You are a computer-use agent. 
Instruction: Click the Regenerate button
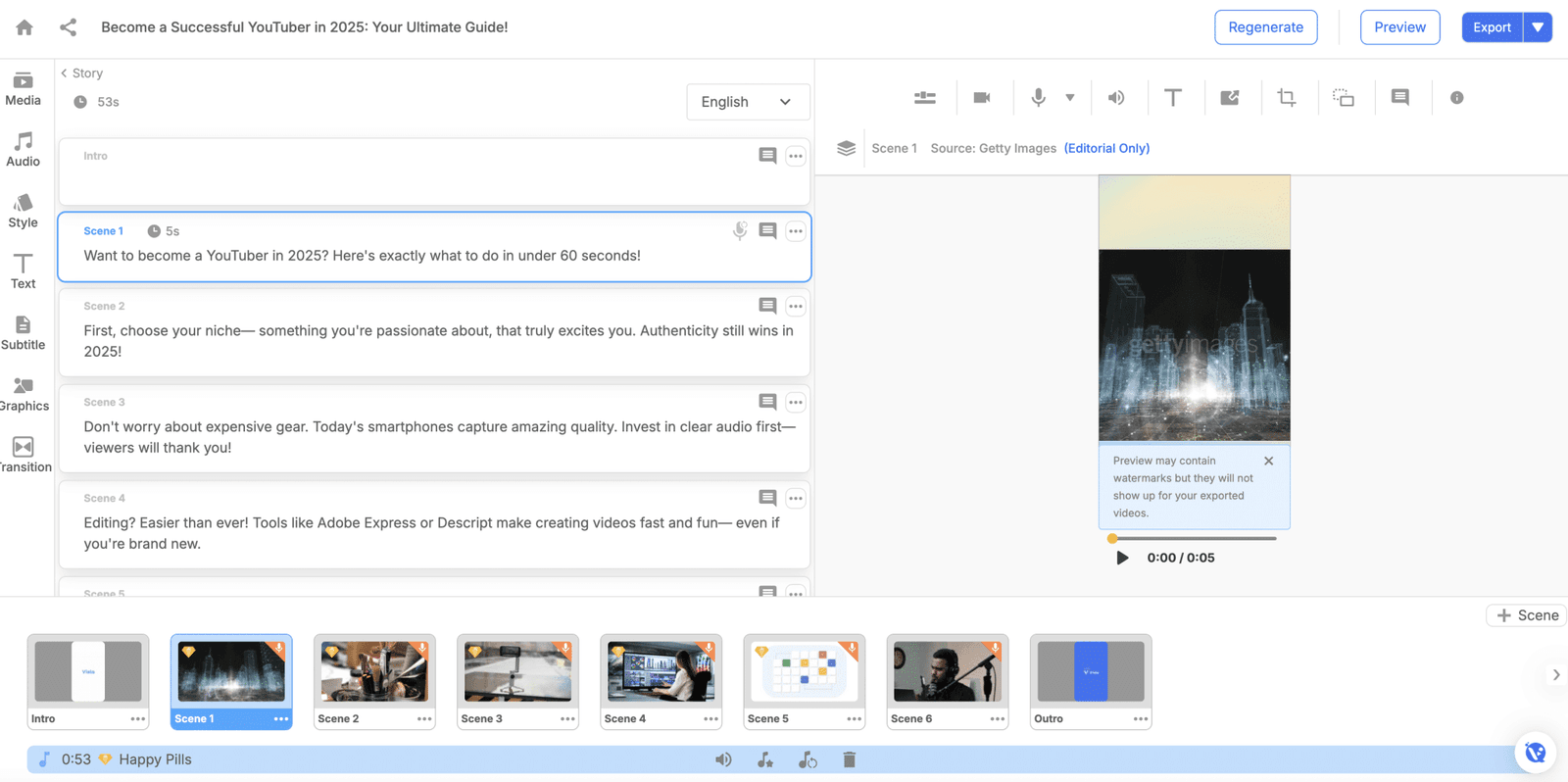click(x=1265, y=27)
